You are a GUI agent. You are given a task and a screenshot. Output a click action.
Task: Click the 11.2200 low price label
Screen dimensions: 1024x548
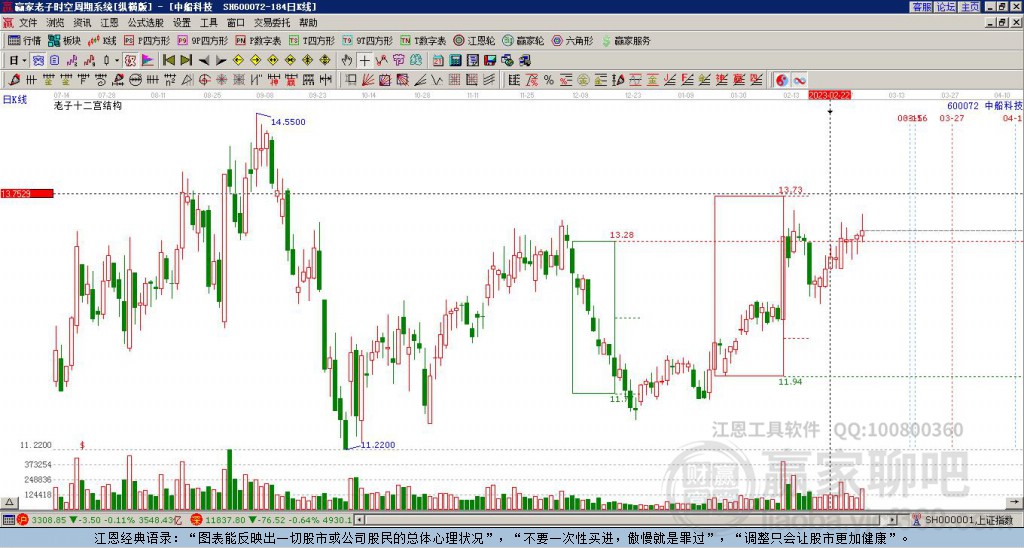(x=377, y=445)
